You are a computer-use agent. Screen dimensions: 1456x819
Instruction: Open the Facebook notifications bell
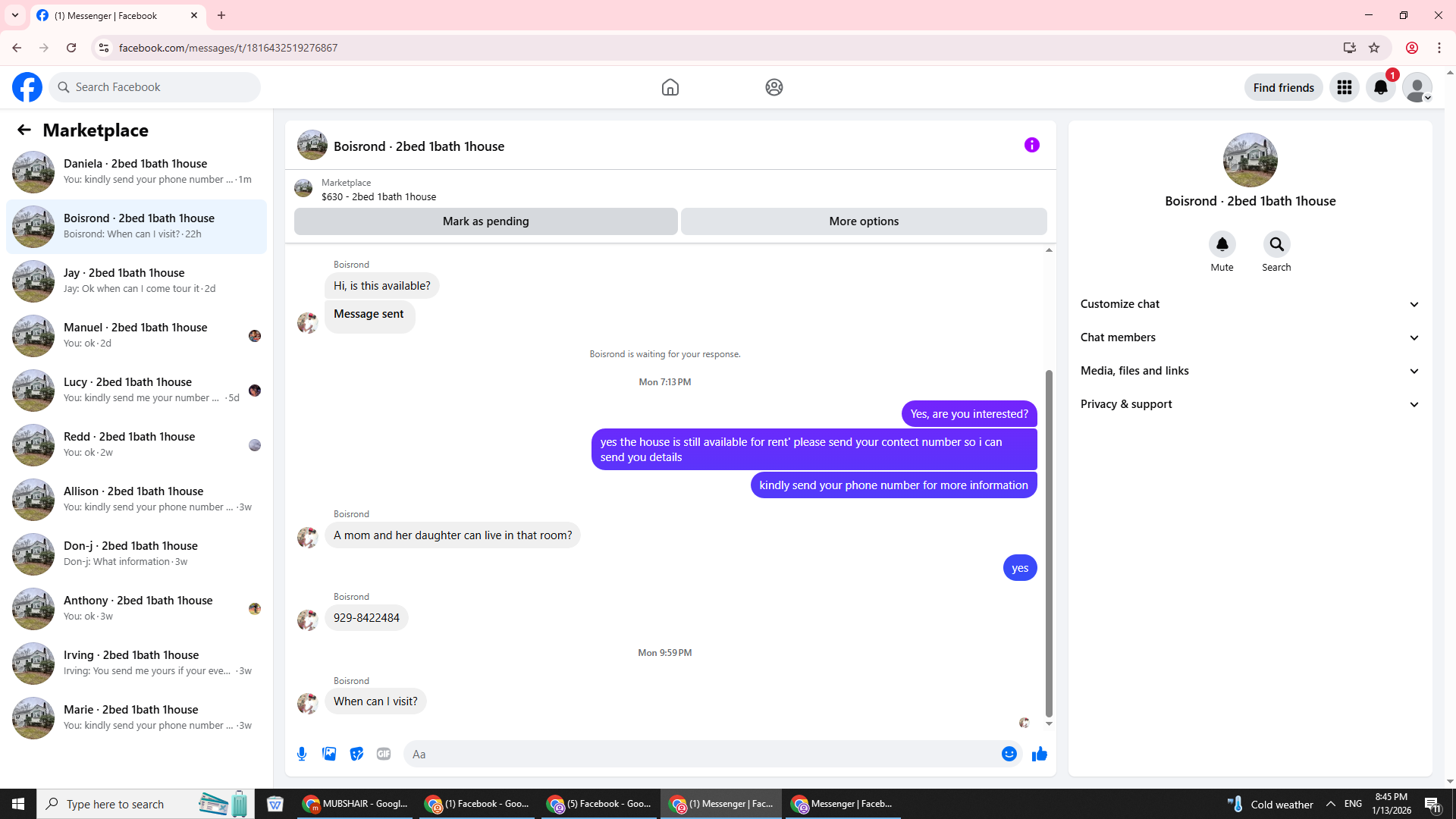1380,88
